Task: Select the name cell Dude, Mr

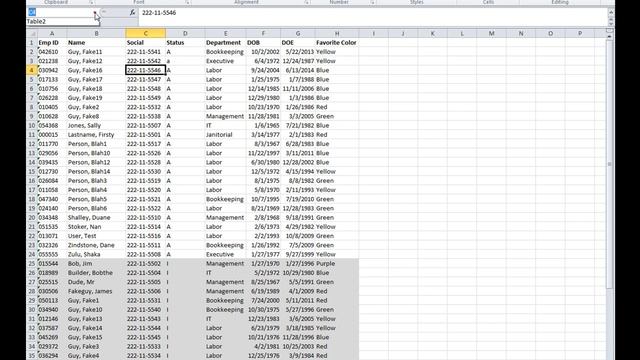Action: 96,282
